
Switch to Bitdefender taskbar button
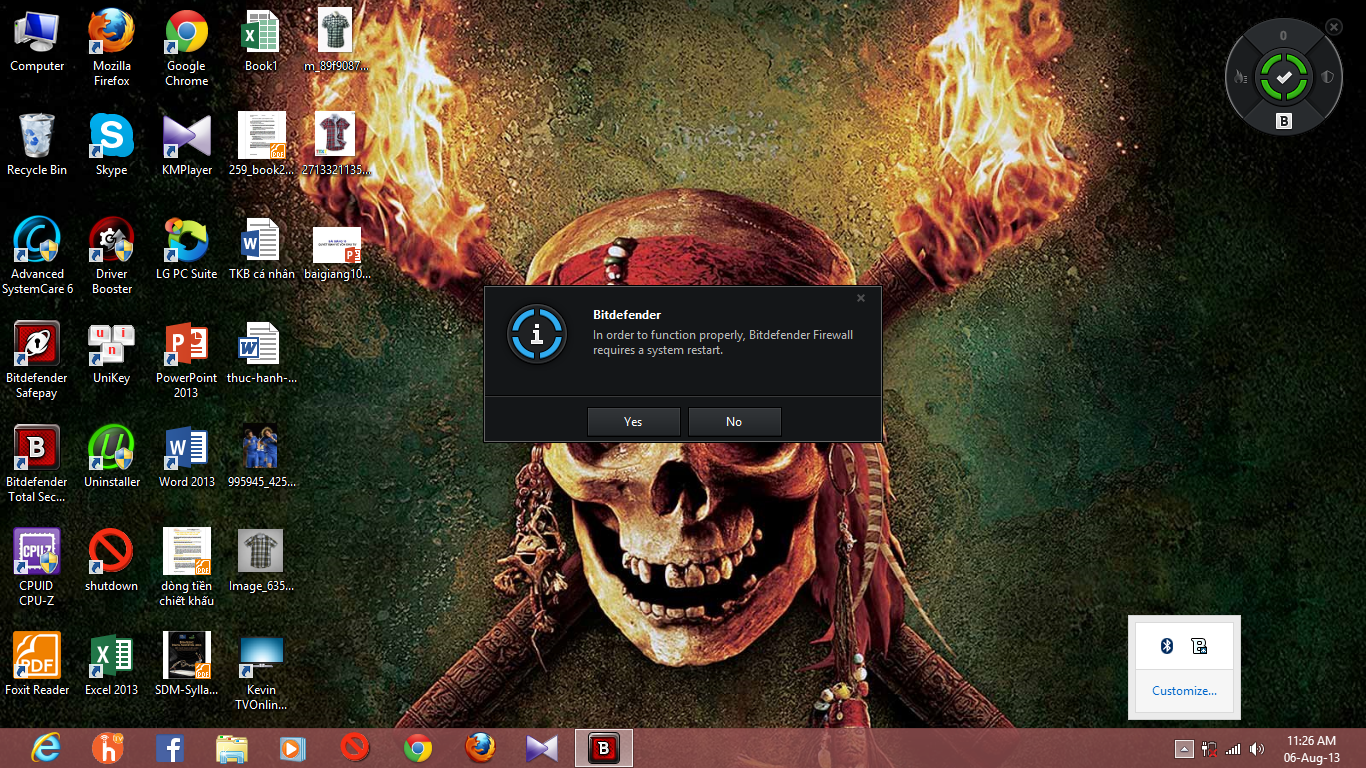point(604,748)
